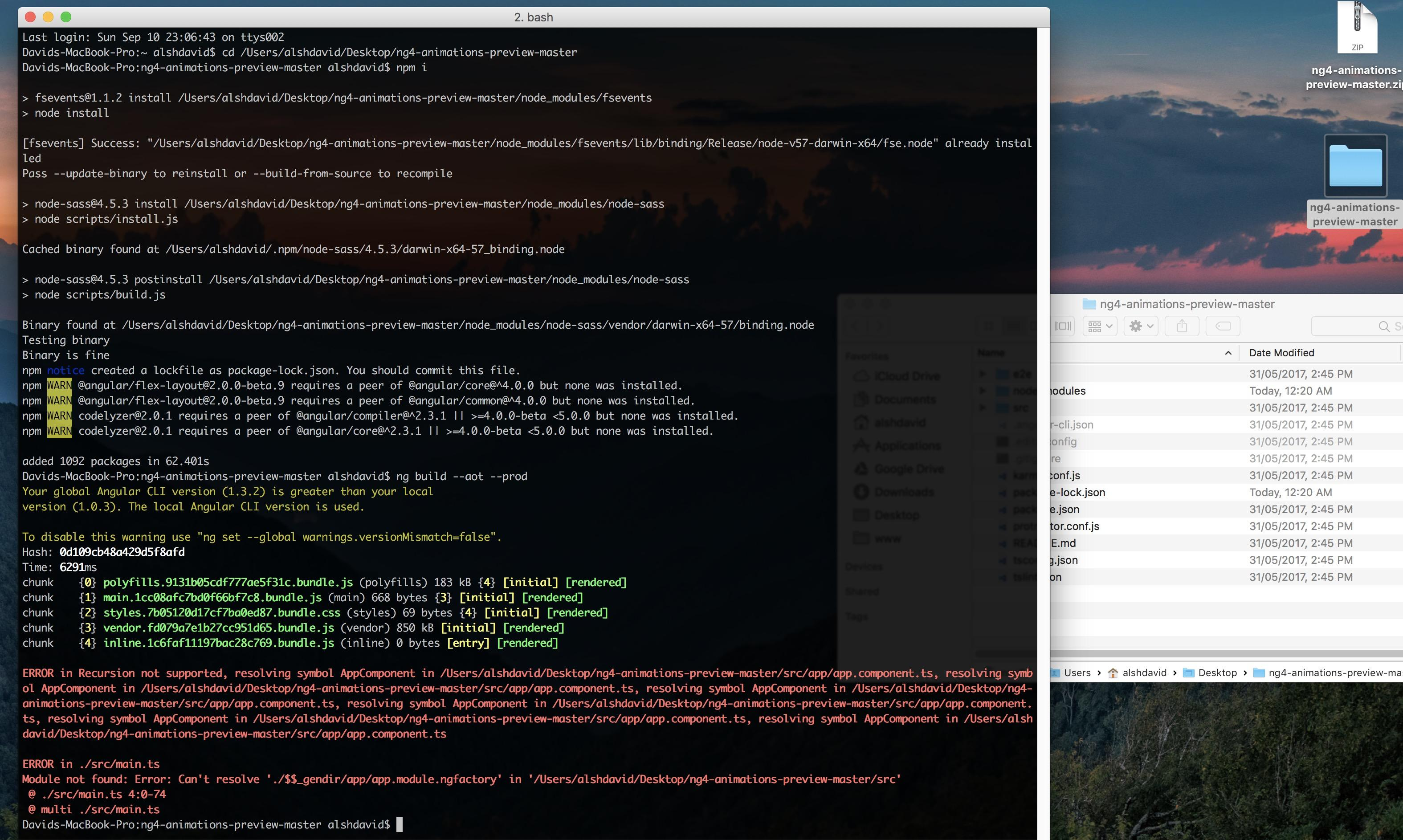1403x840 pixels.
Task: Click the Finder Edit Tags button
Action: coord(1223,326)
